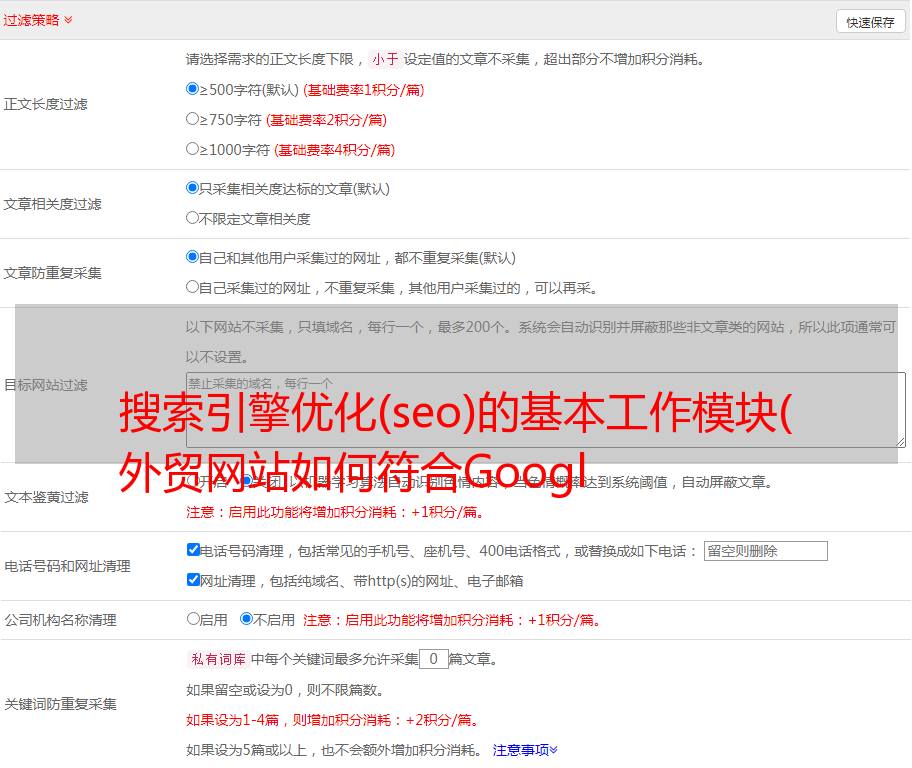Select 只采集相关度达标的文章 option
Screen dimensions: 912x768
193,188
